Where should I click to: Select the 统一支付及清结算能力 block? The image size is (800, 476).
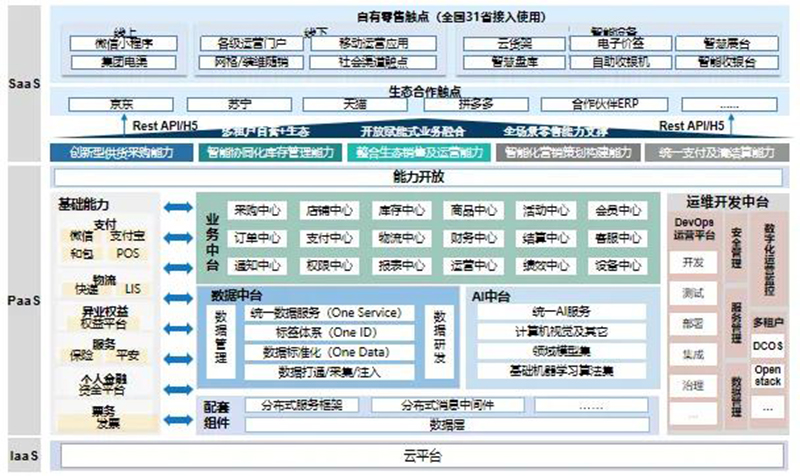[x=717, y=153]
